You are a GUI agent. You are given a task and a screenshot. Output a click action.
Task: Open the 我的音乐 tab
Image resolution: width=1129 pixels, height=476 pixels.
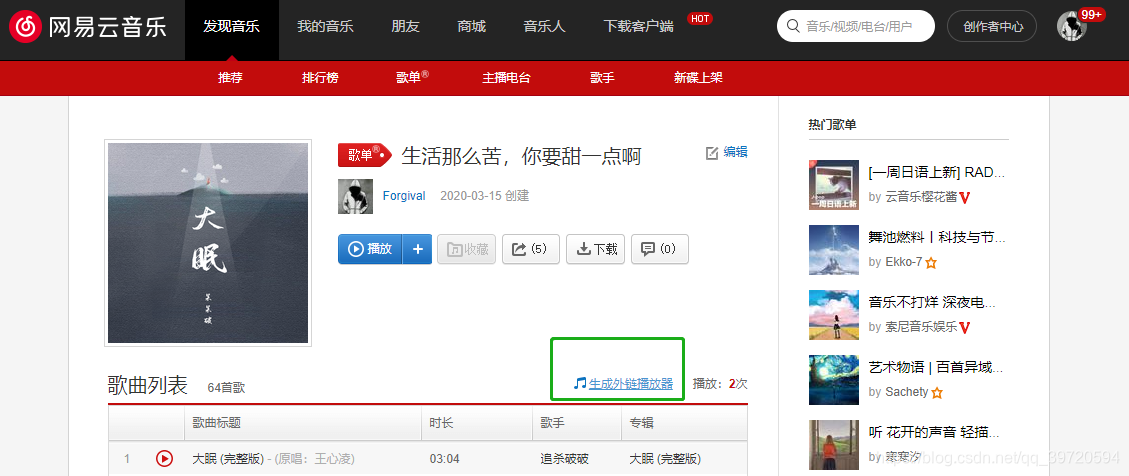(x=325, y=27)
